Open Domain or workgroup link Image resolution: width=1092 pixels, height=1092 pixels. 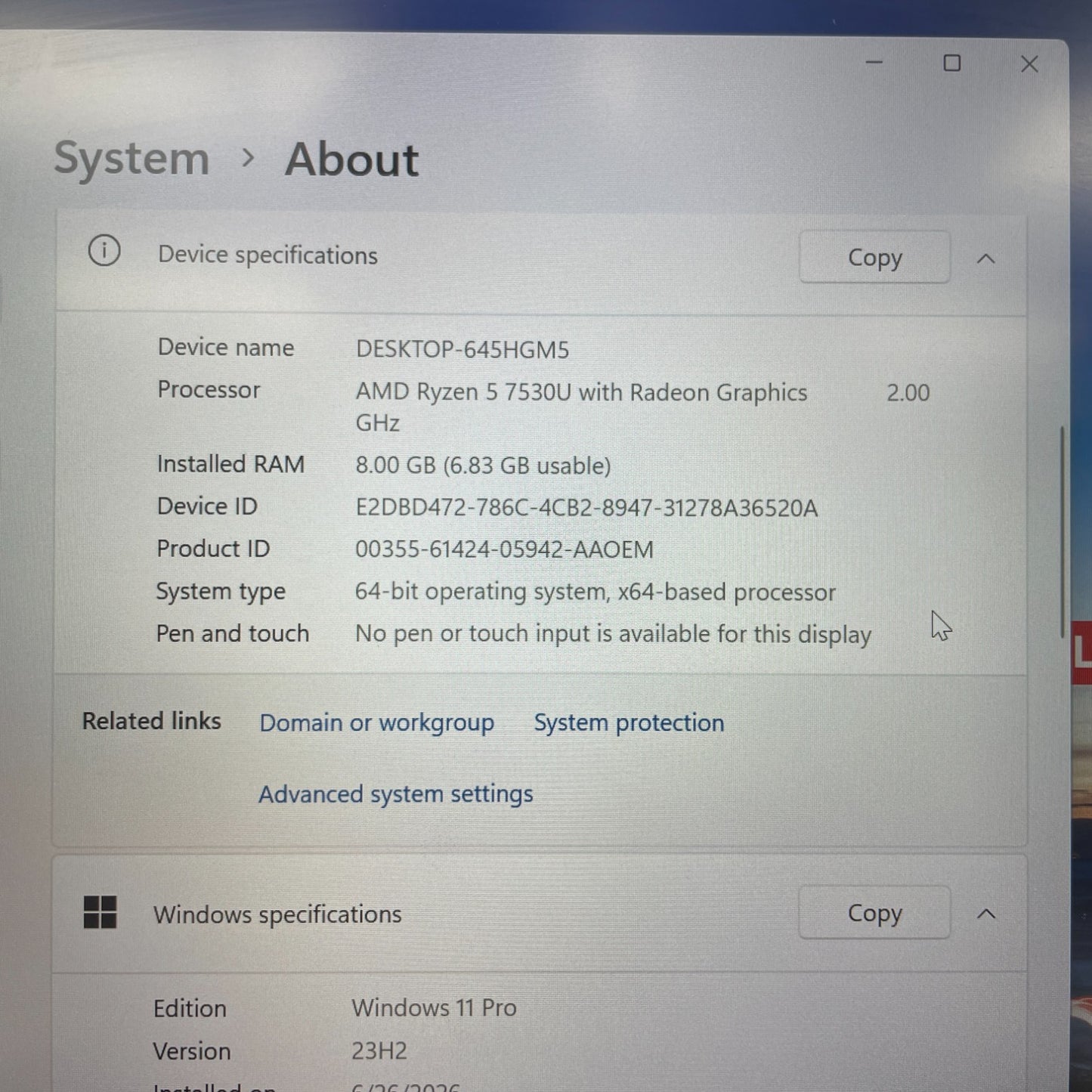point(377,722)
